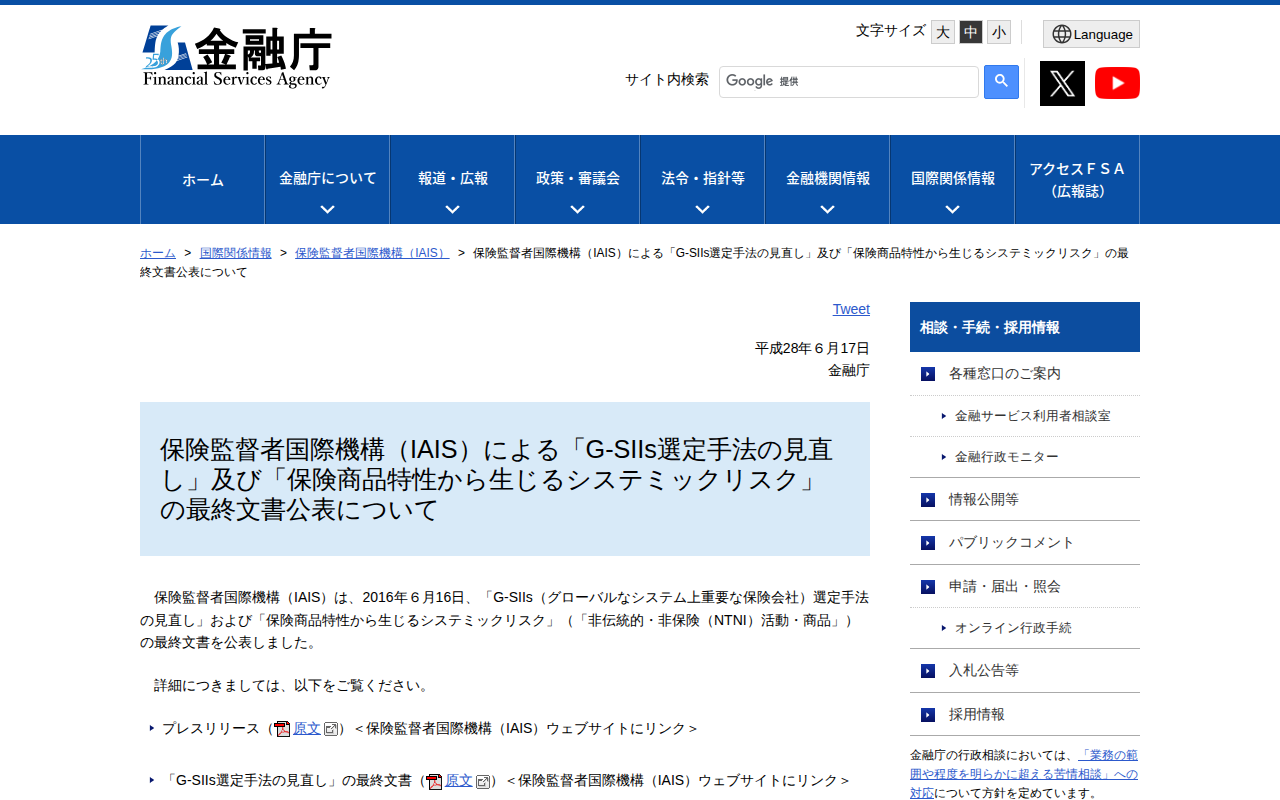Open the YouTube channel icon

coord(1117,83)
